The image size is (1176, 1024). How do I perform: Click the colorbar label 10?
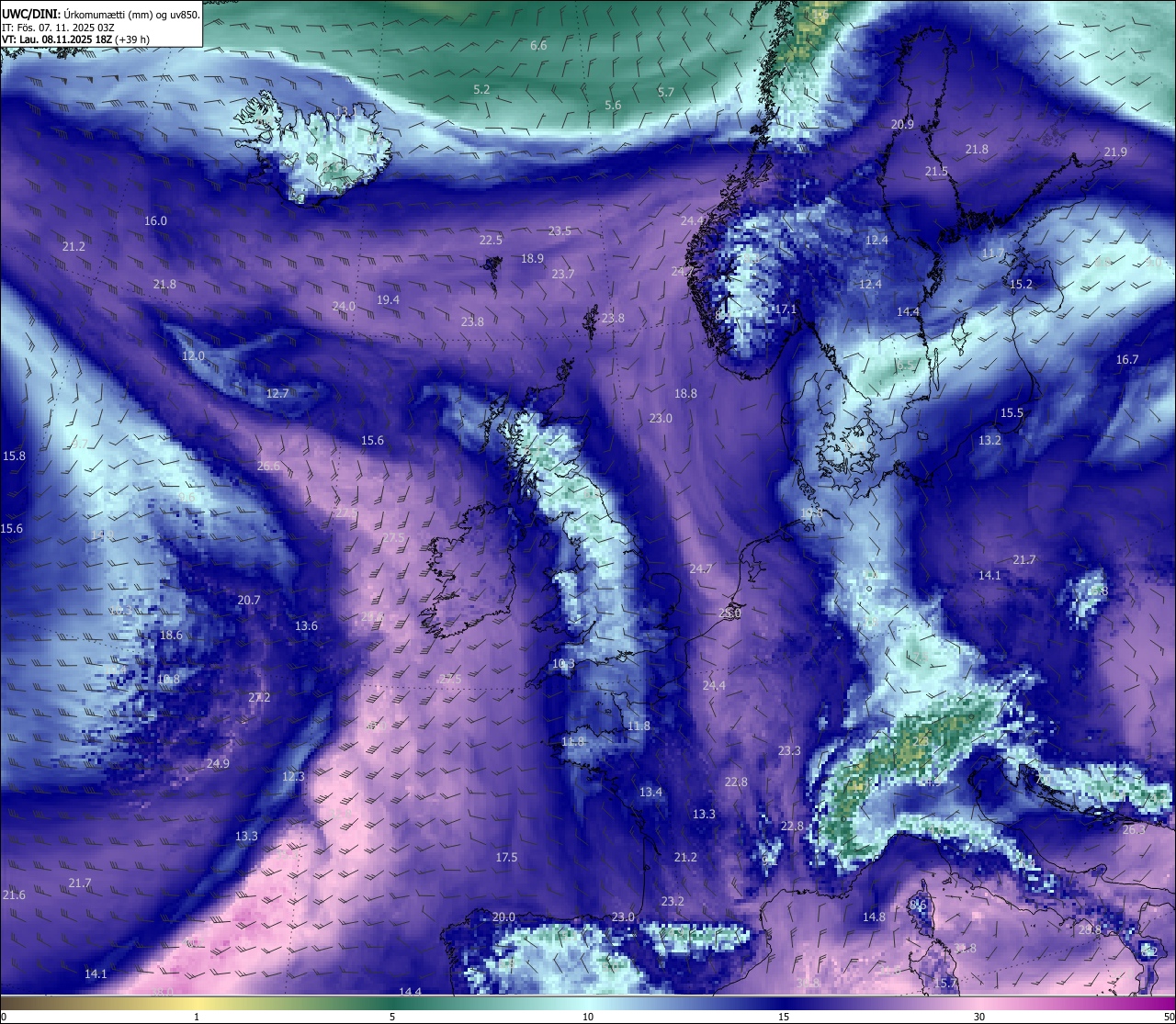pos(587,1017)
